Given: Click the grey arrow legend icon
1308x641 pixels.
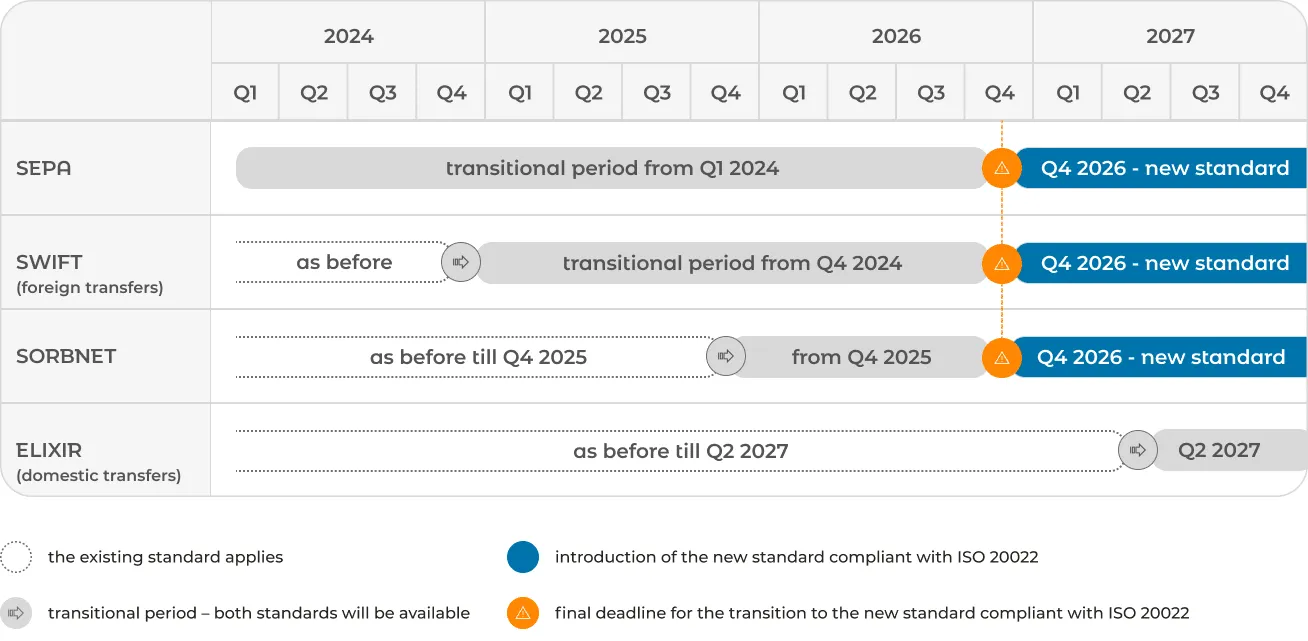Looking at the screenshot, I should [x=16, y=613].
